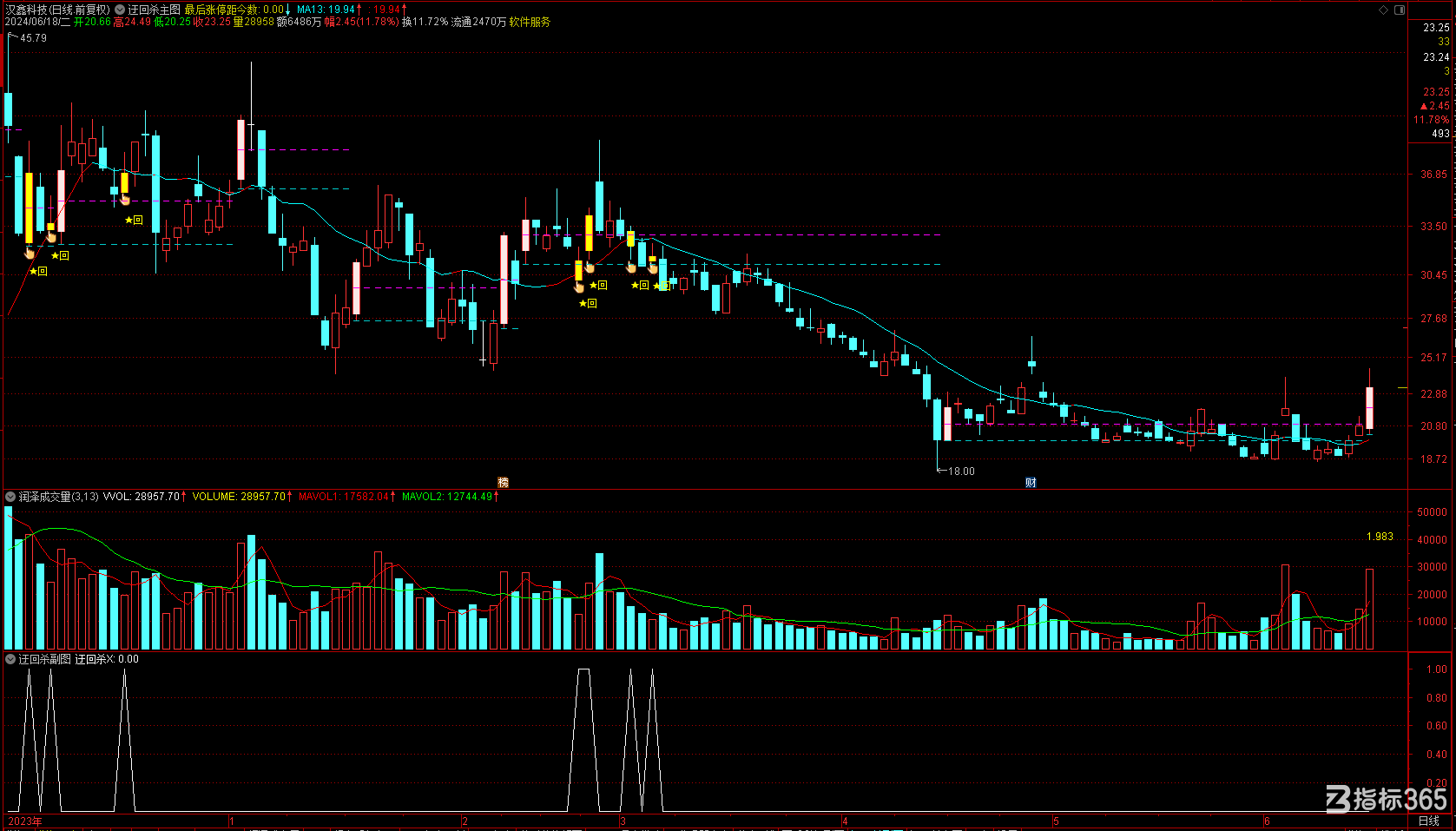
Task: Toggle the side panel layout icon
Action: [x=1400, y=10]
